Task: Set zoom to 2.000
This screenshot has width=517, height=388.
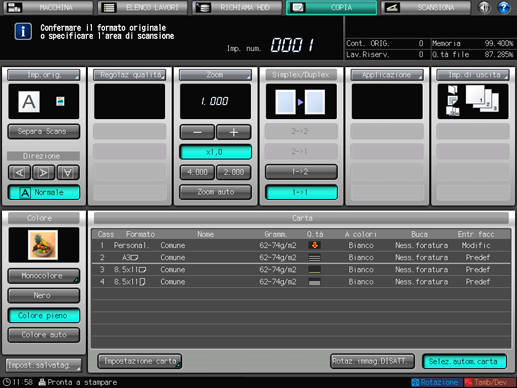Action: (x=234, y=172)
